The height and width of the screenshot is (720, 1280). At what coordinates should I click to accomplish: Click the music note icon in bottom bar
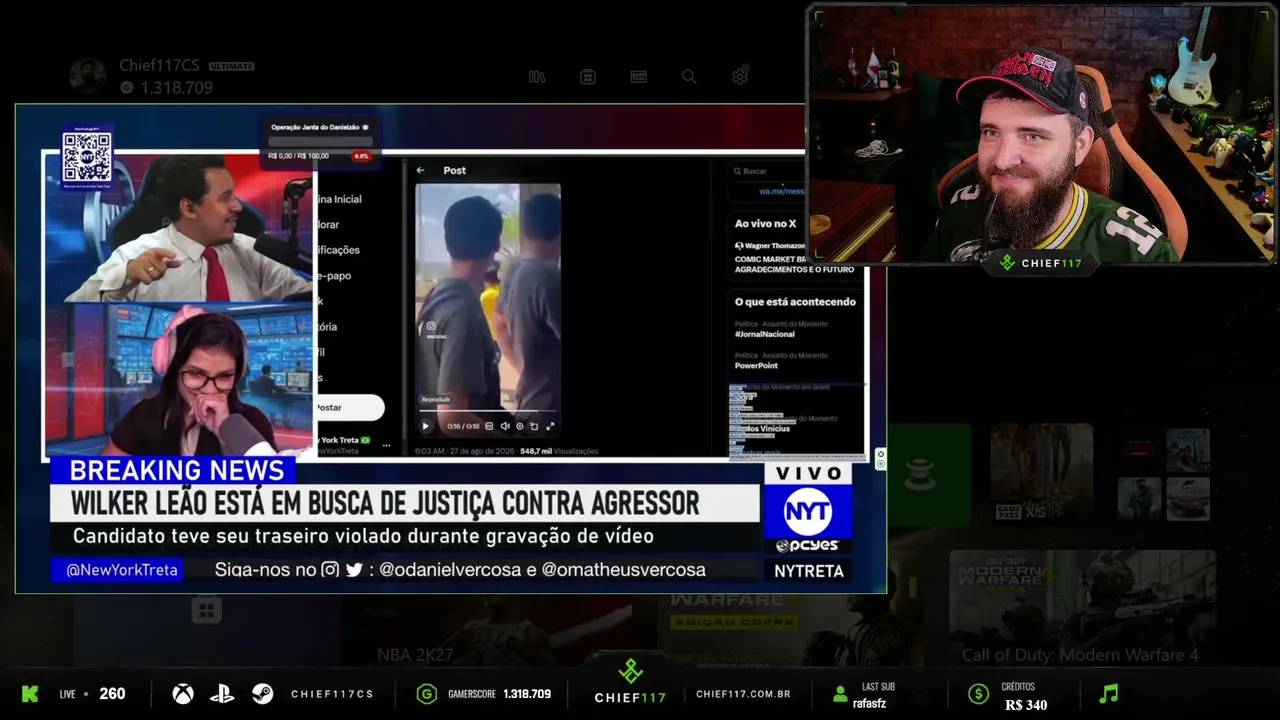pyautogui.click(x=1109, y=693)
